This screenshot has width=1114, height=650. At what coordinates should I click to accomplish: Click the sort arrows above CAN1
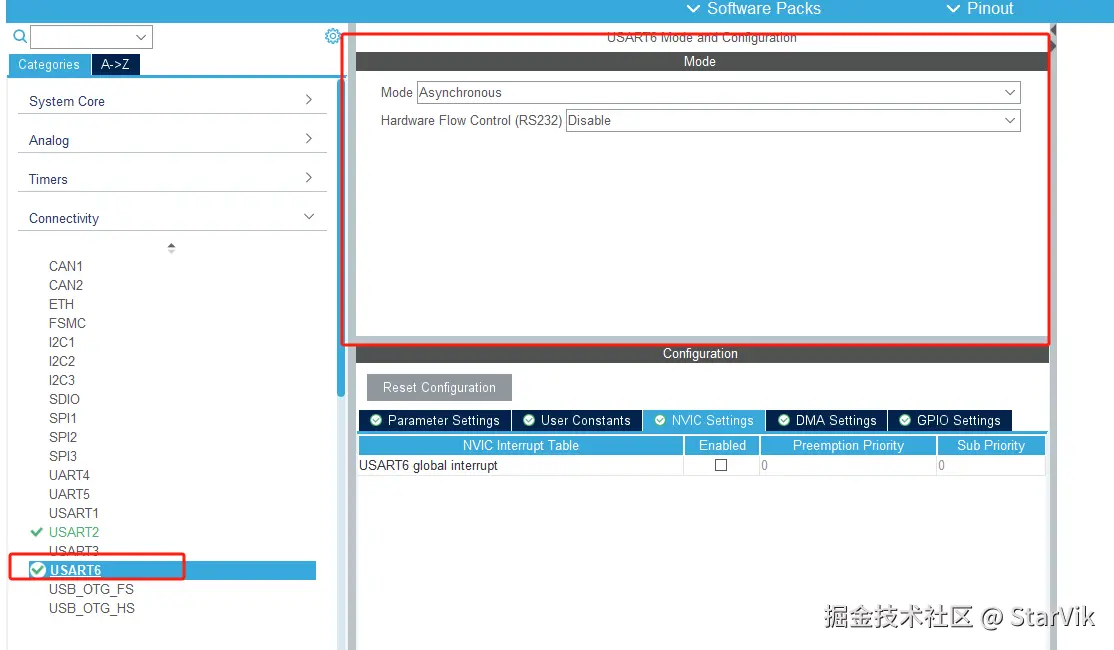(x=171, y=248)
